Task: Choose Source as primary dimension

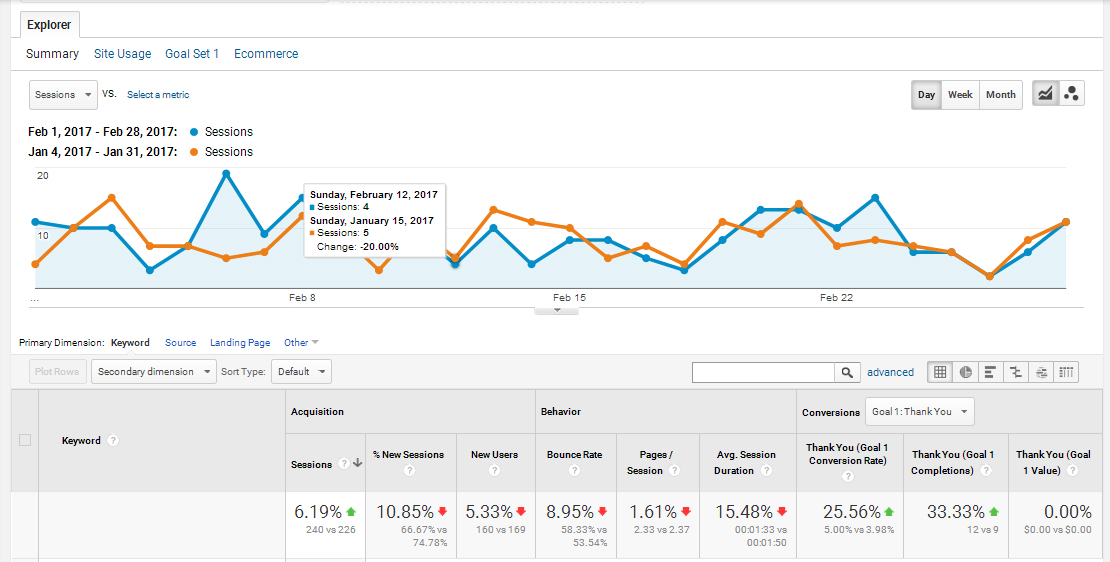Action: 181,343
